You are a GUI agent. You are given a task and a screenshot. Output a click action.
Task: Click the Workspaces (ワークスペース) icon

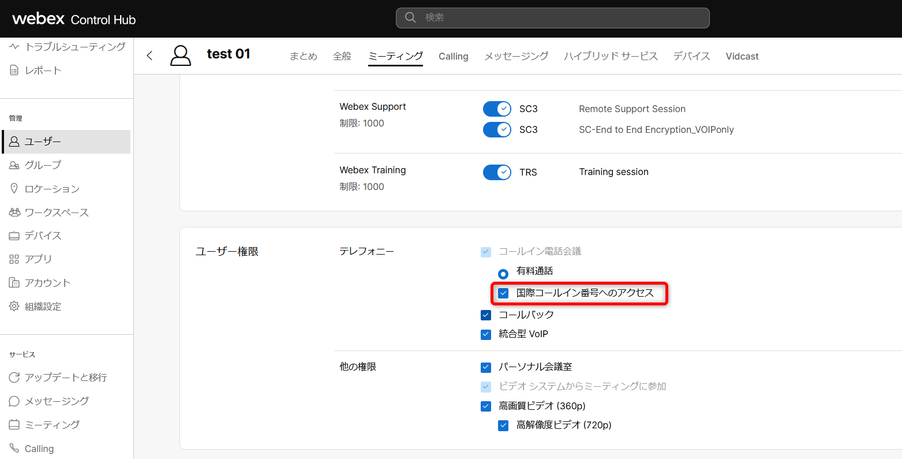(x=14, y=212)
